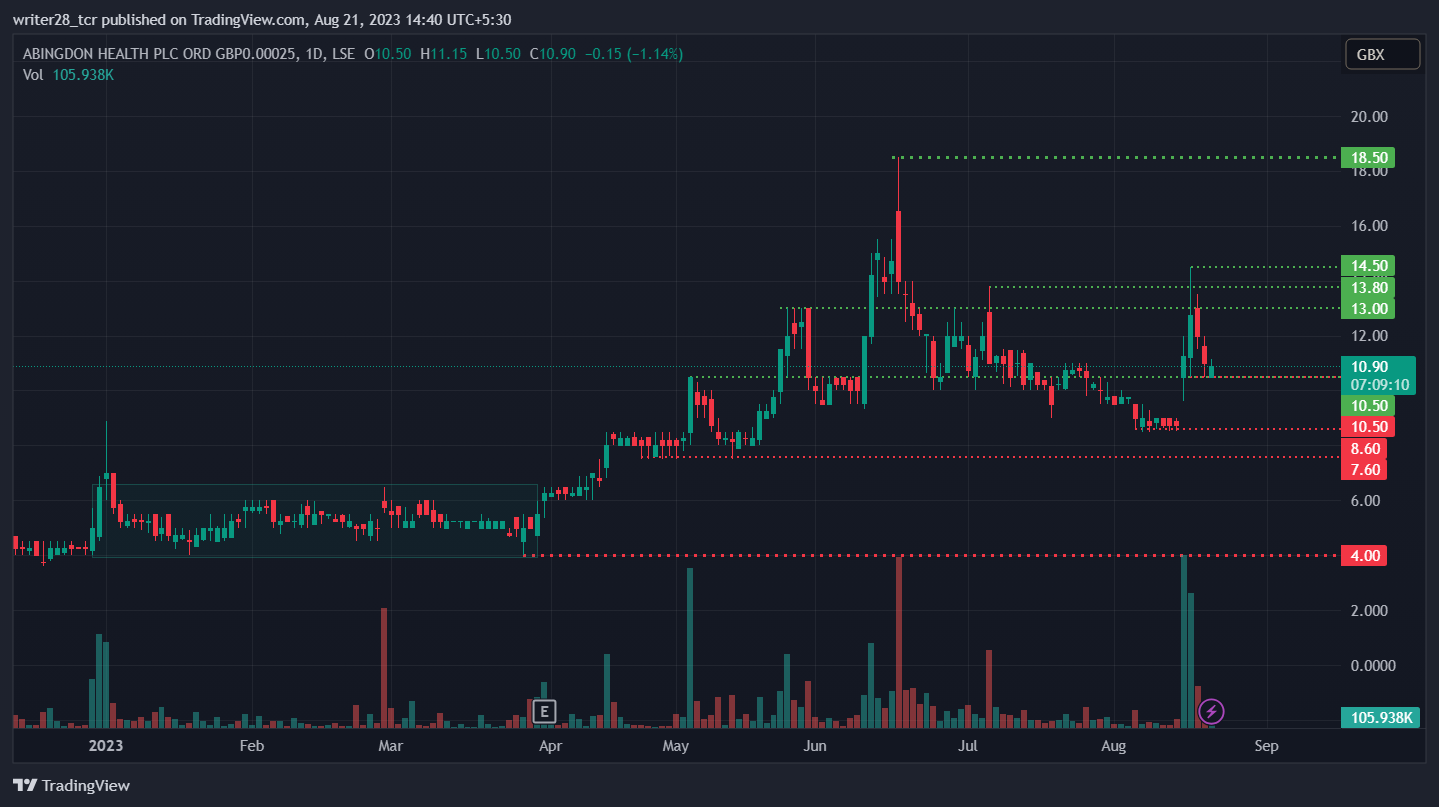
Task: Select the 13.00 green price label
Action: [1367, 308]
